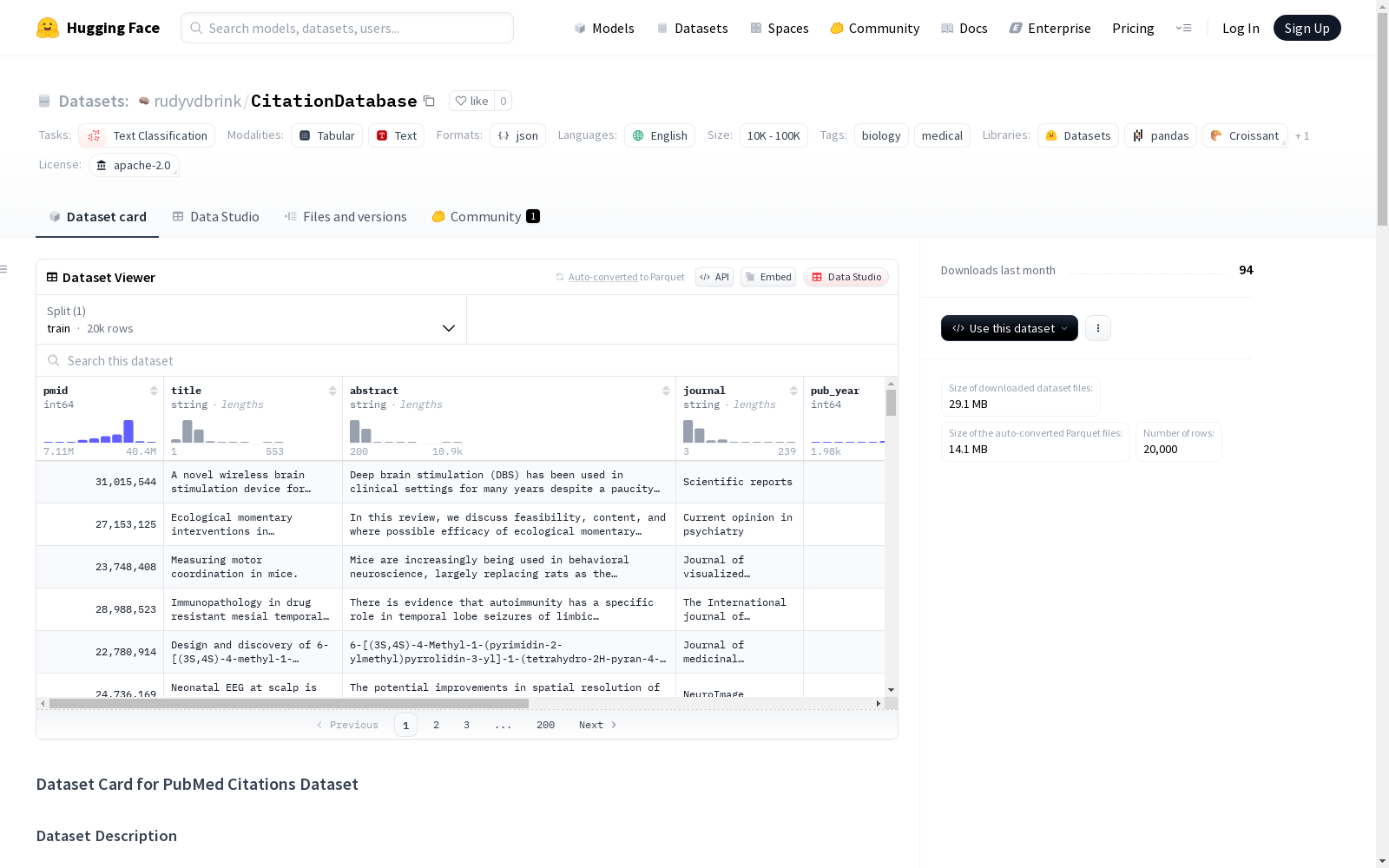The image size is (1389, 868).
Task: Select the Croissant library tag
Action: coord(1245,135)
